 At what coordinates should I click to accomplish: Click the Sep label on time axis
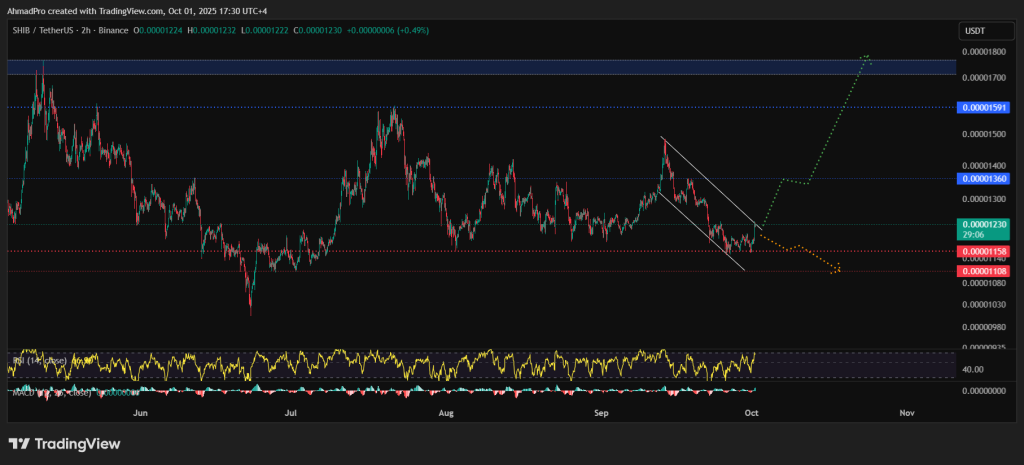point(601,412)
